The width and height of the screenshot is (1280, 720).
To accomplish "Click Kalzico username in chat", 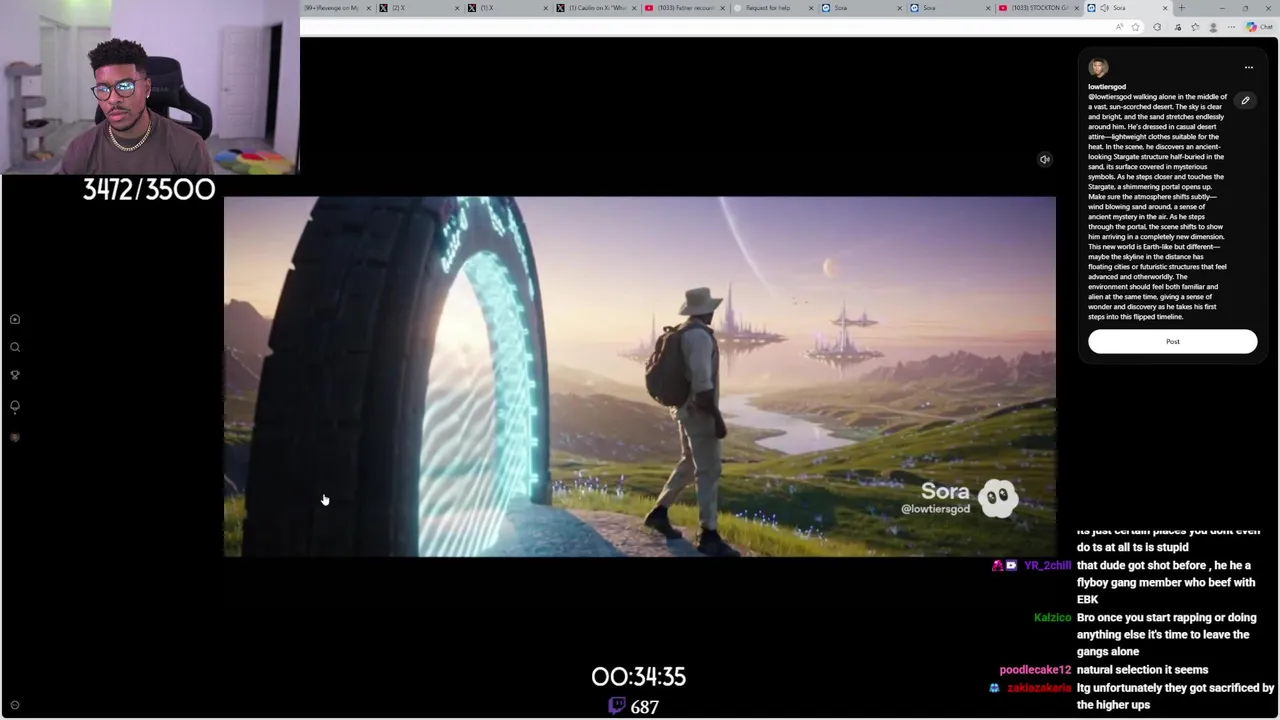I will (x=1052, y=618).
